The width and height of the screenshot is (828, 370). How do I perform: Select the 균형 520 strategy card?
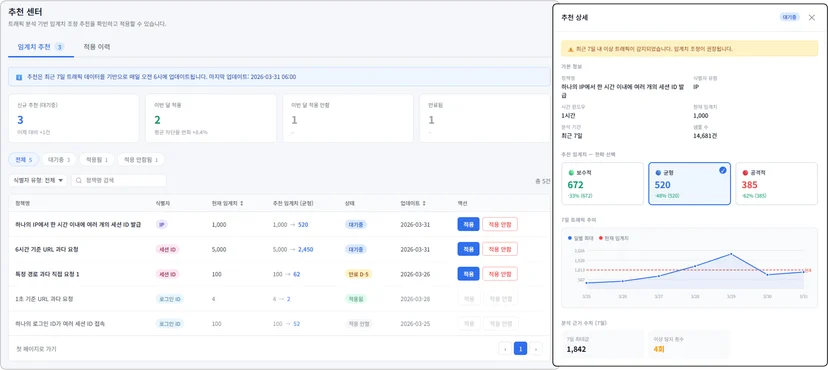coord(689,184)
